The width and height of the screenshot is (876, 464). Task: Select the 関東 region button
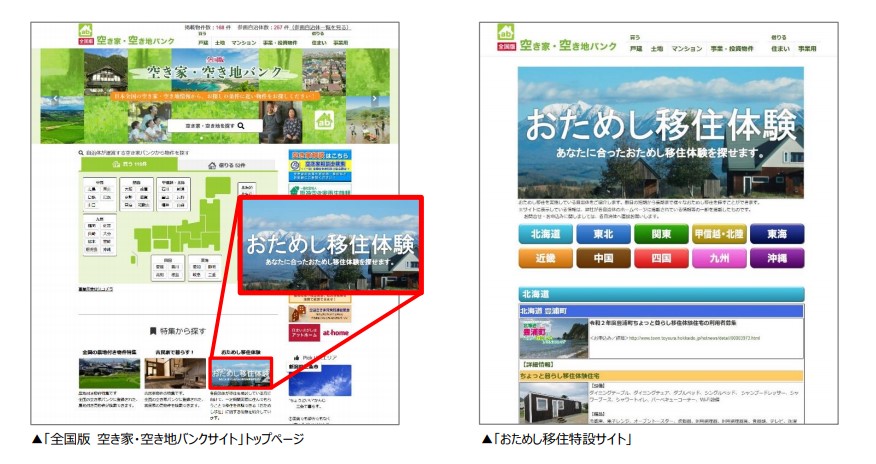pos(661,234)
